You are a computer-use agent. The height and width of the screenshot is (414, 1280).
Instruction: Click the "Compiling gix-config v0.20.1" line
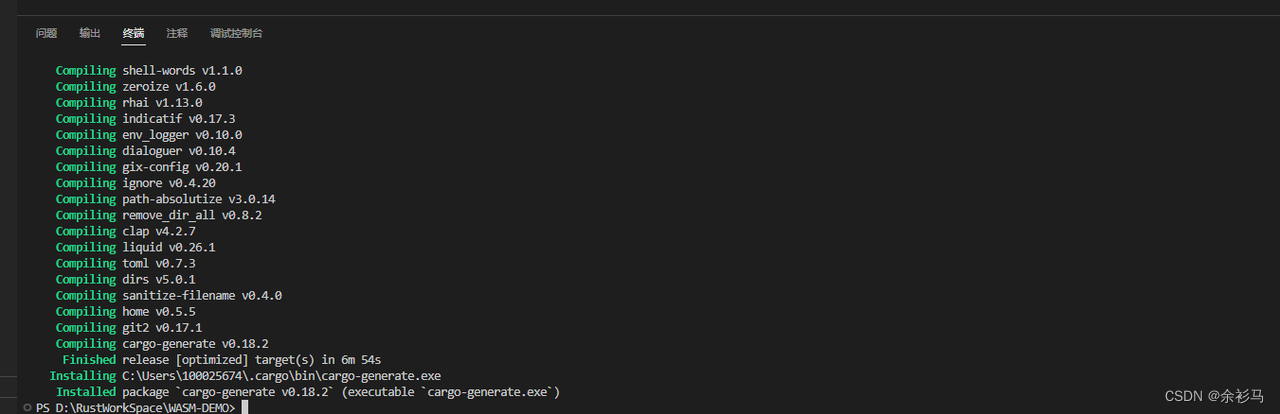pos(149,167)
